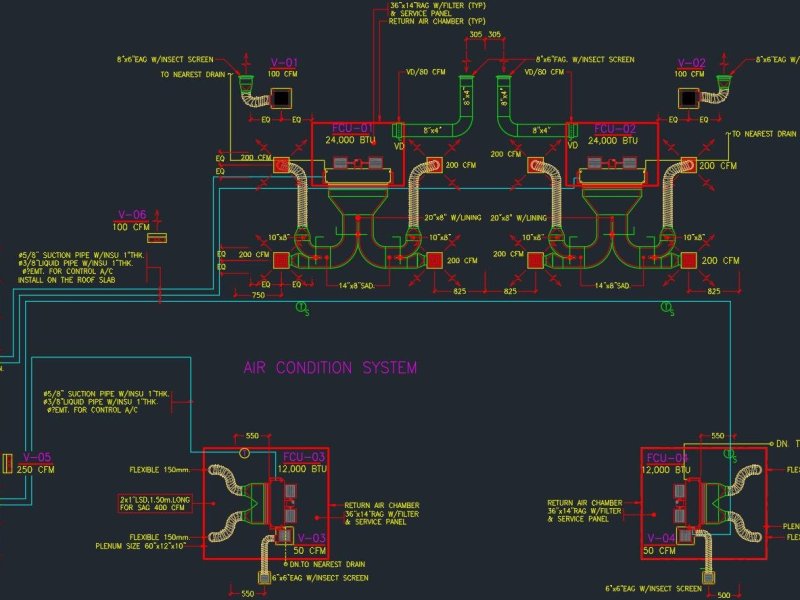Select the green VD damper symbol beside FCU-01
This screenshot has width=800, height=600.
[x=398, y=130]
